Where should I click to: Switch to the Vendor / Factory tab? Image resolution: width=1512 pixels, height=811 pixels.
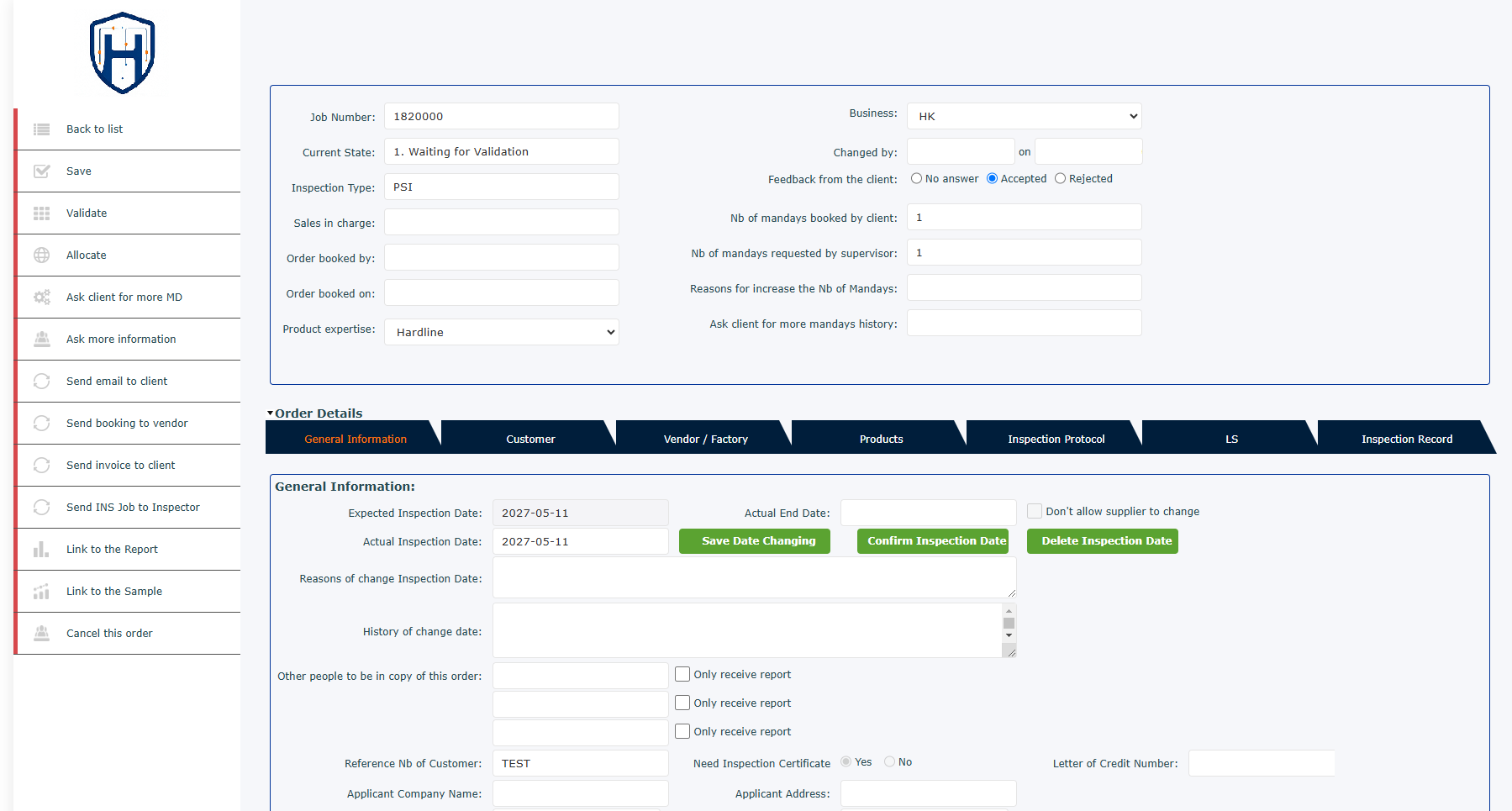coord(706,439)
